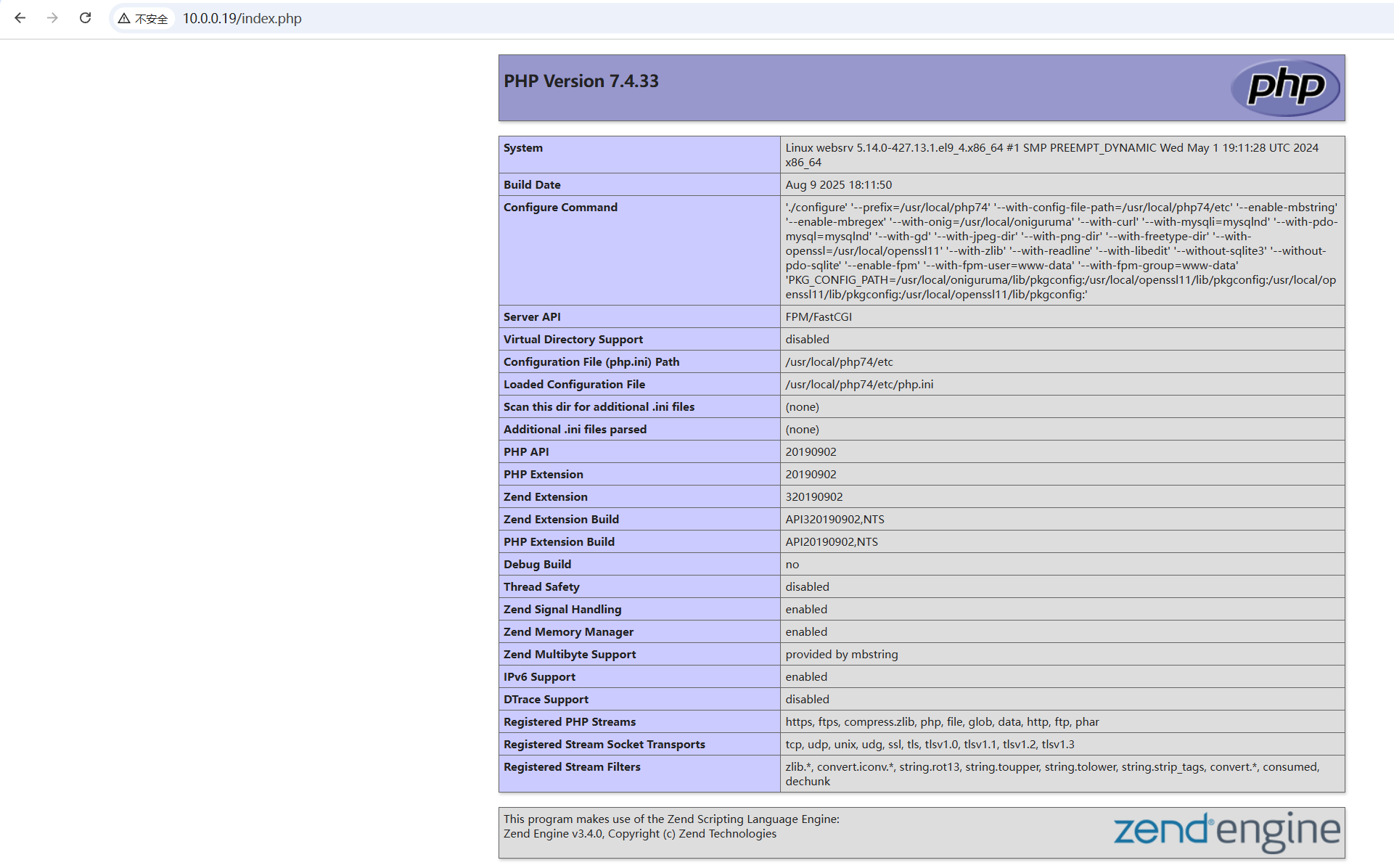Click the Debug Build value no
The height and width of the screenshot is (868, 1394).
point(792,565)
